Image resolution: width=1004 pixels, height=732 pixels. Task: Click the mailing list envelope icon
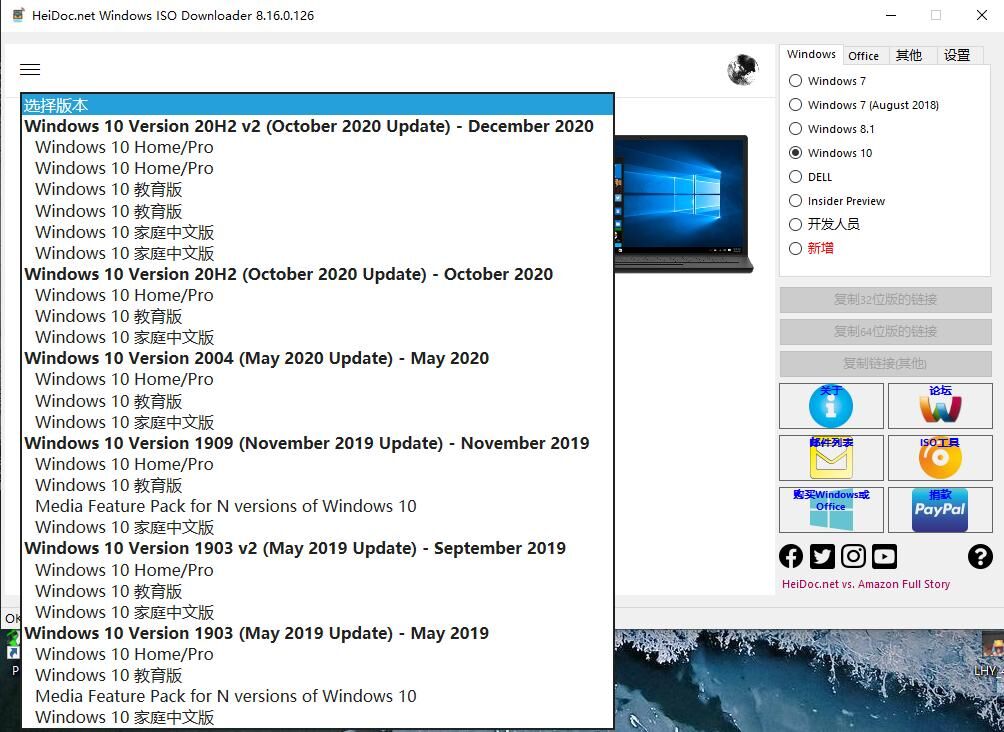point(831,458)
